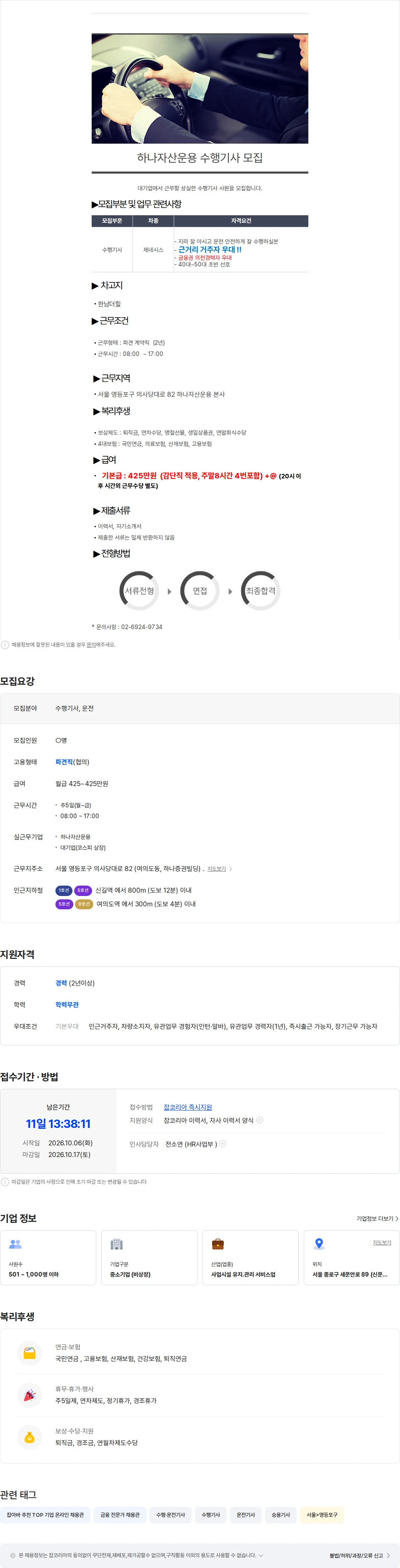Select the 운전기사 tag
Image resolution: width=400 pixels, height=1568 pixels.
coord(246,1515)
